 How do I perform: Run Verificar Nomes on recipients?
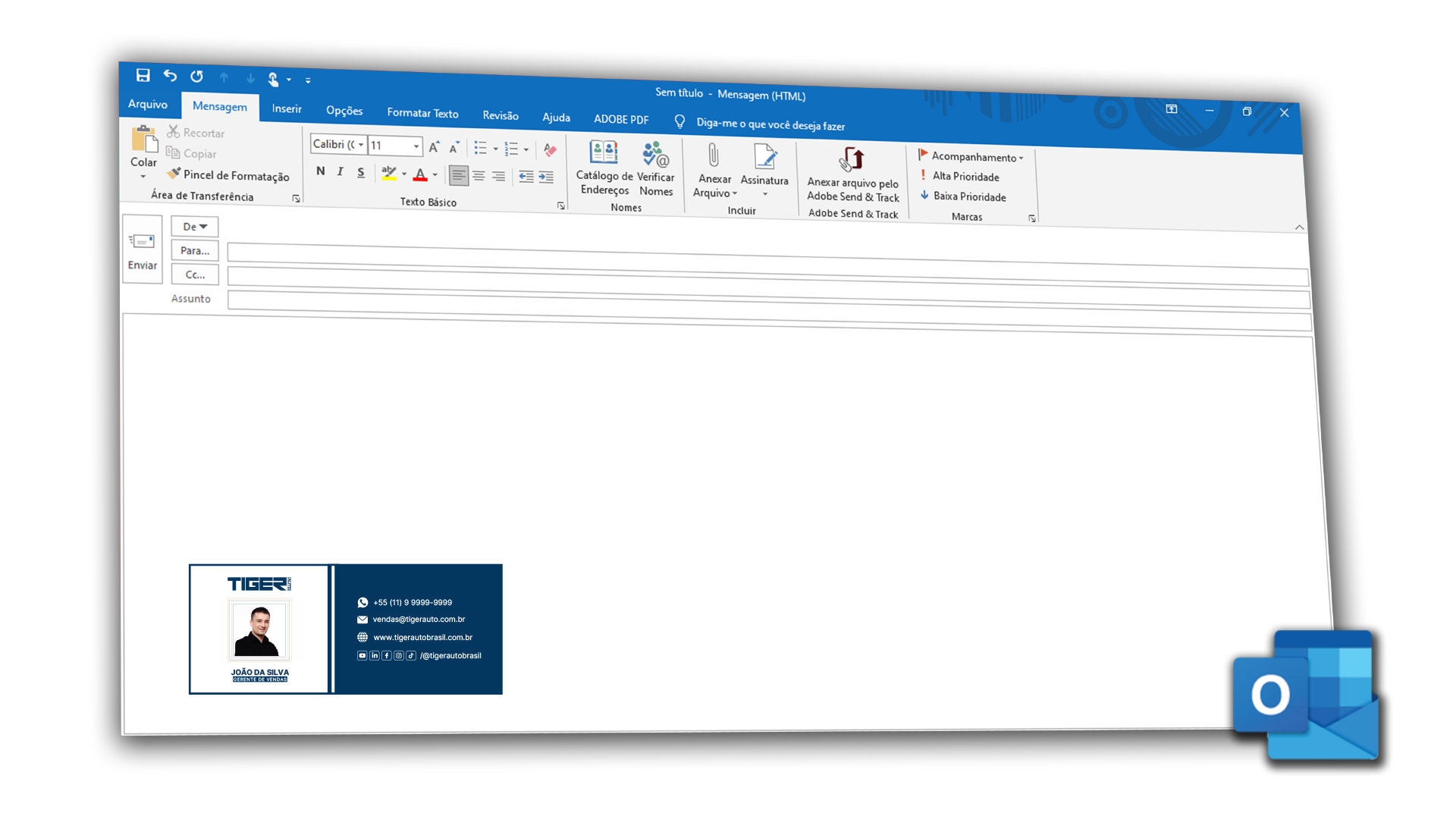(x=655, y=168)
